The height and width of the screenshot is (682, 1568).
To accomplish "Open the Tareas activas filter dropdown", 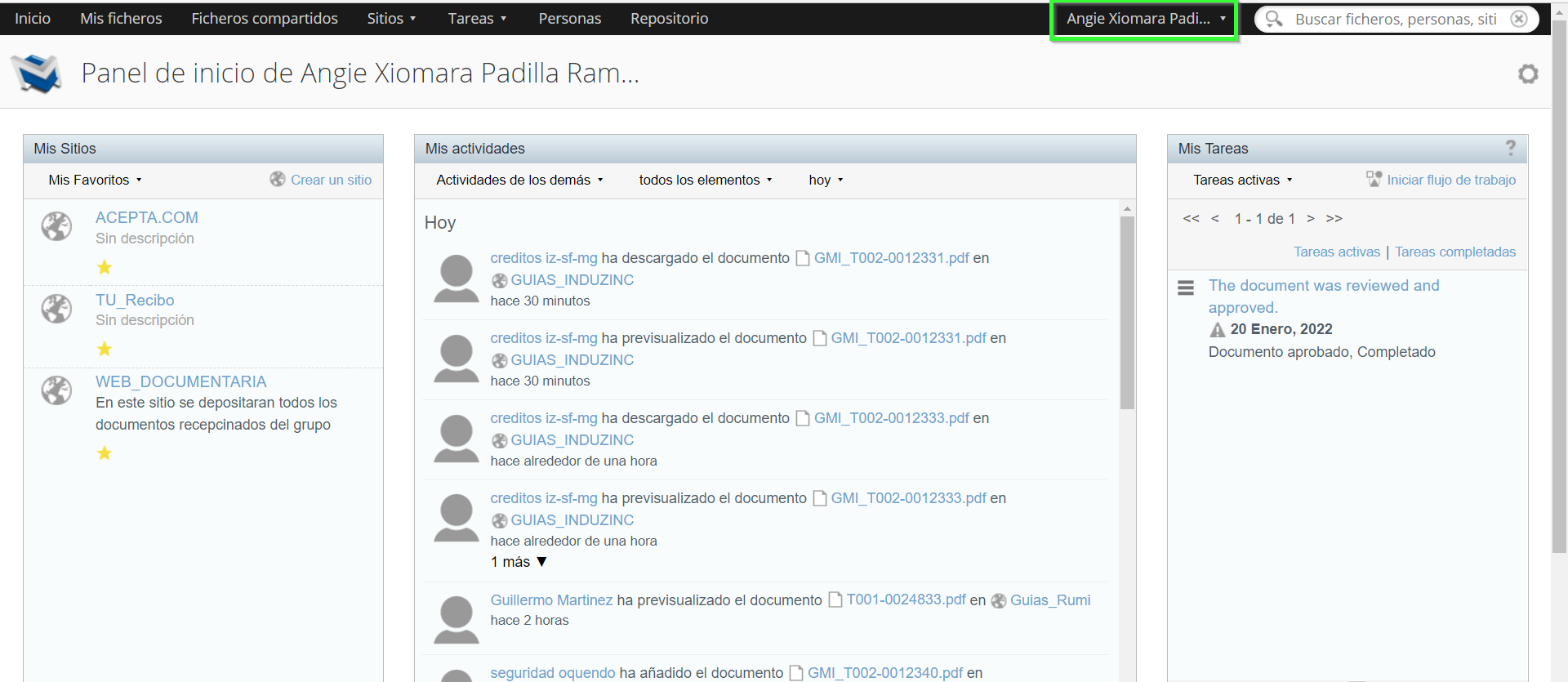I will point(1243,180).
